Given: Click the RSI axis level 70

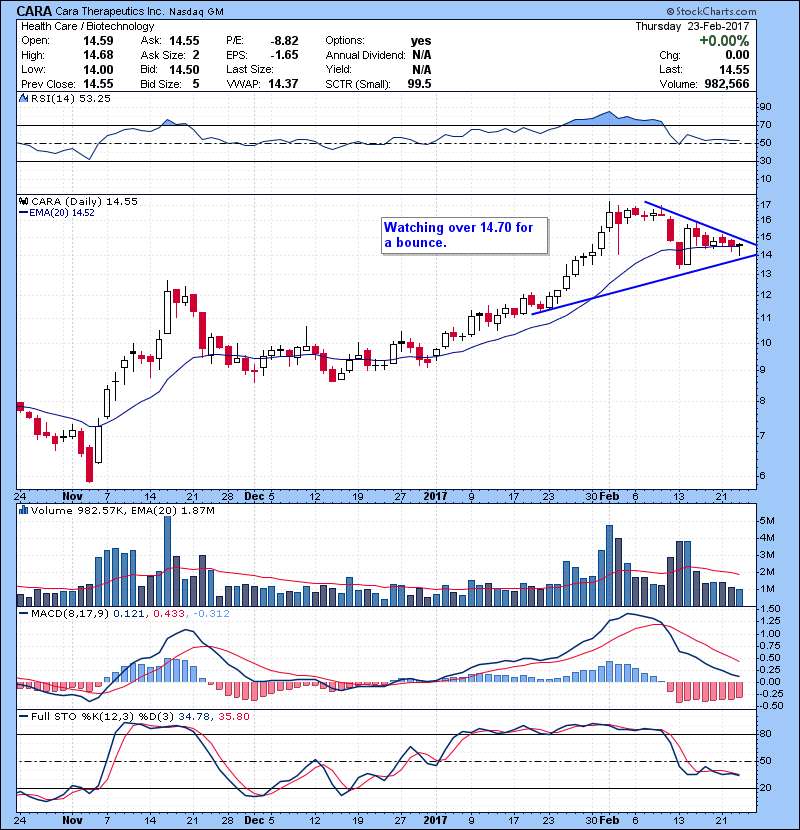Looking at the screenshot, I should (765, 125).
